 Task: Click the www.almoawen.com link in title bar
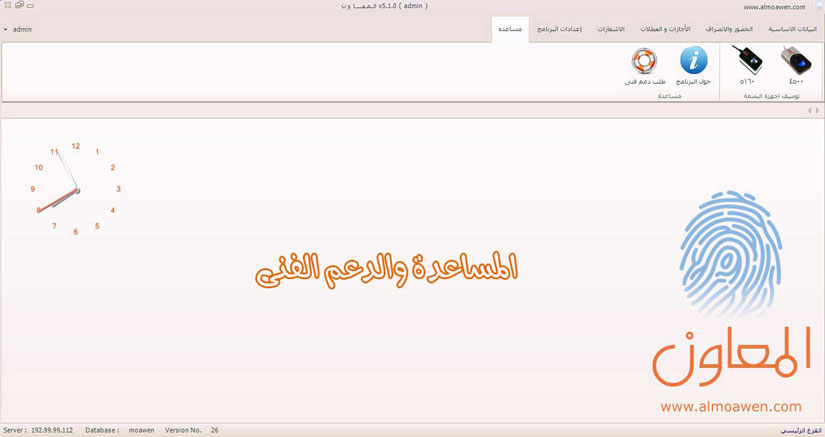pyautogui.click(x=774, y=7)
